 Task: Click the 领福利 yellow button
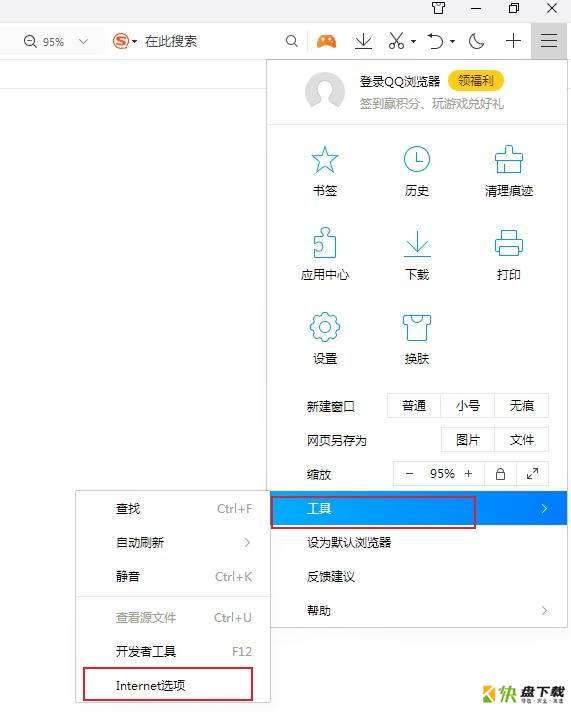point(476,81)
